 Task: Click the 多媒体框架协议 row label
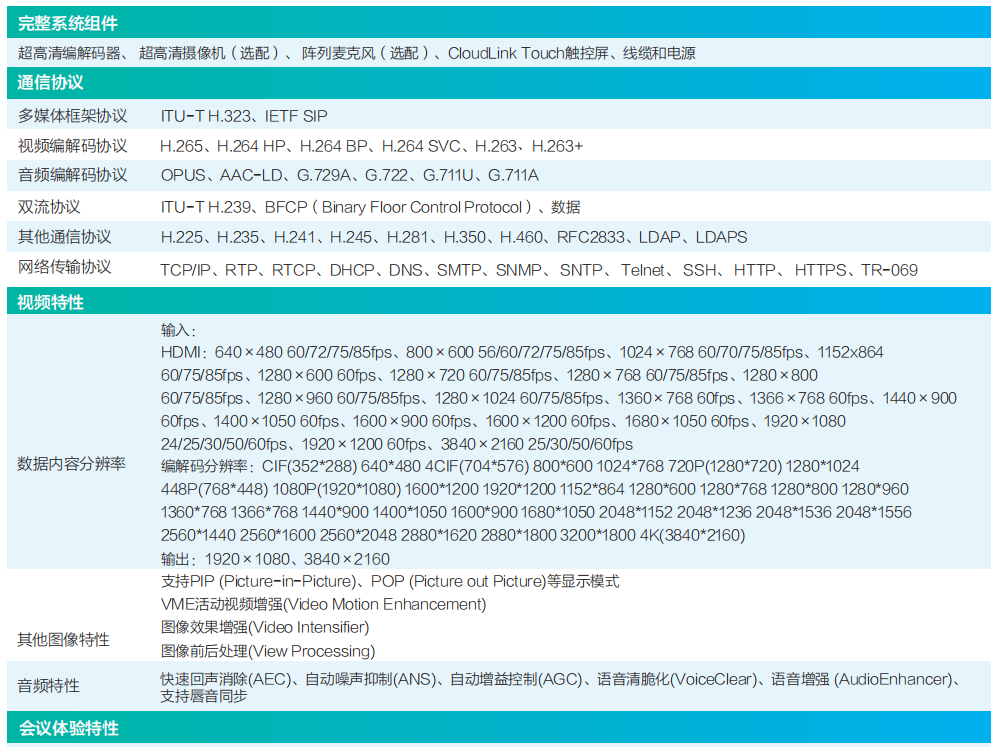(73, 116)
